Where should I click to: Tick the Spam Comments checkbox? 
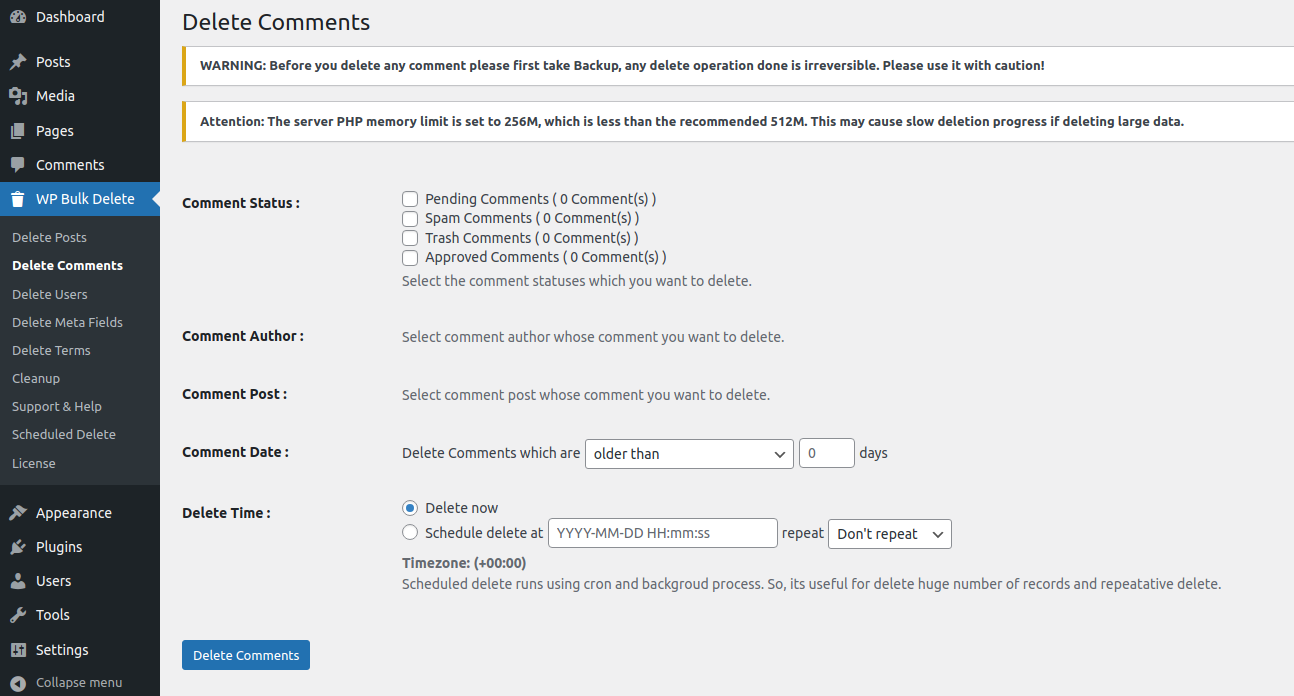pyautogui.click(x=410, y=218)
